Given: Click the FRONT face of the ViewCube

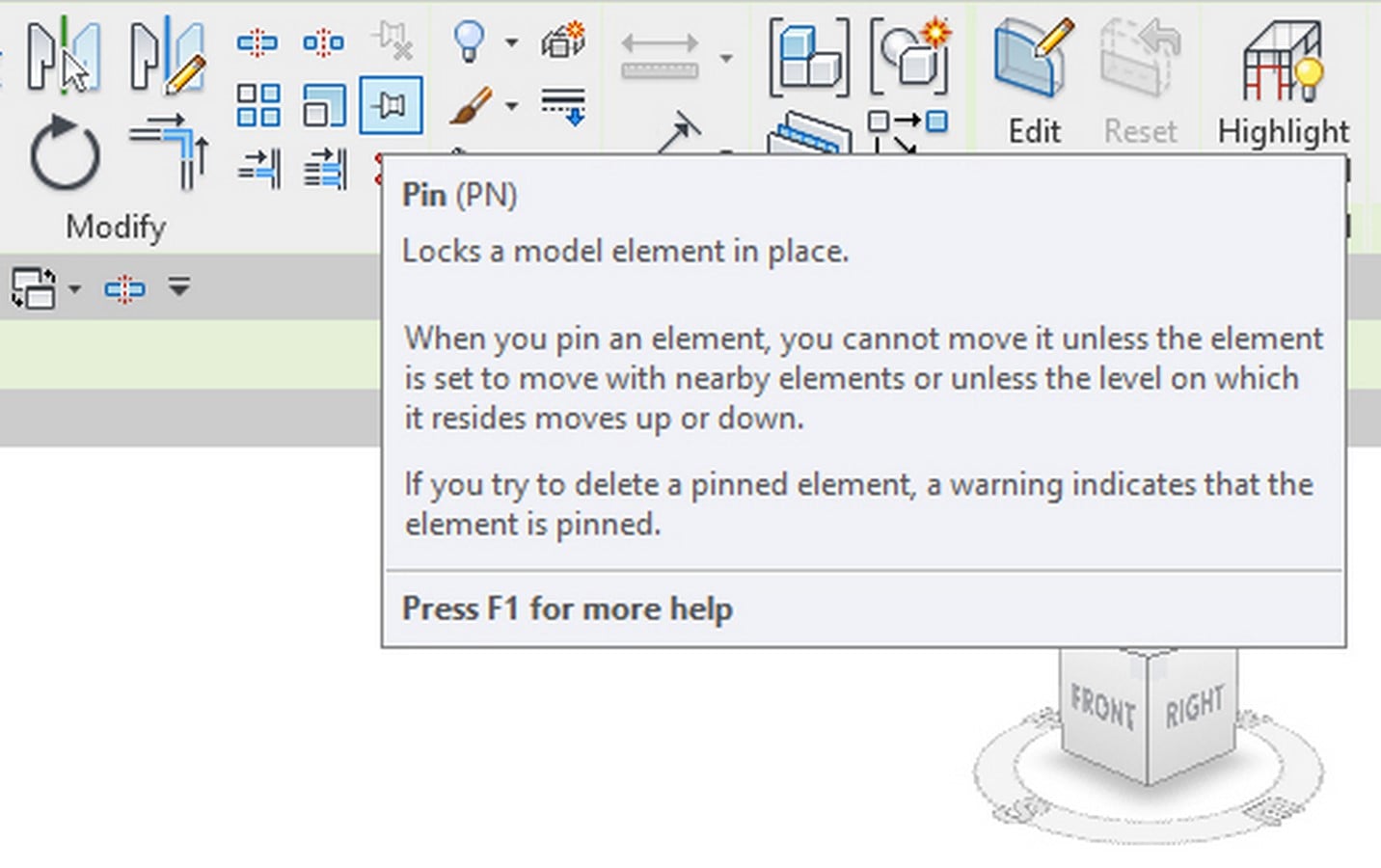Looking at the screenshot, I should point(1102,709).
